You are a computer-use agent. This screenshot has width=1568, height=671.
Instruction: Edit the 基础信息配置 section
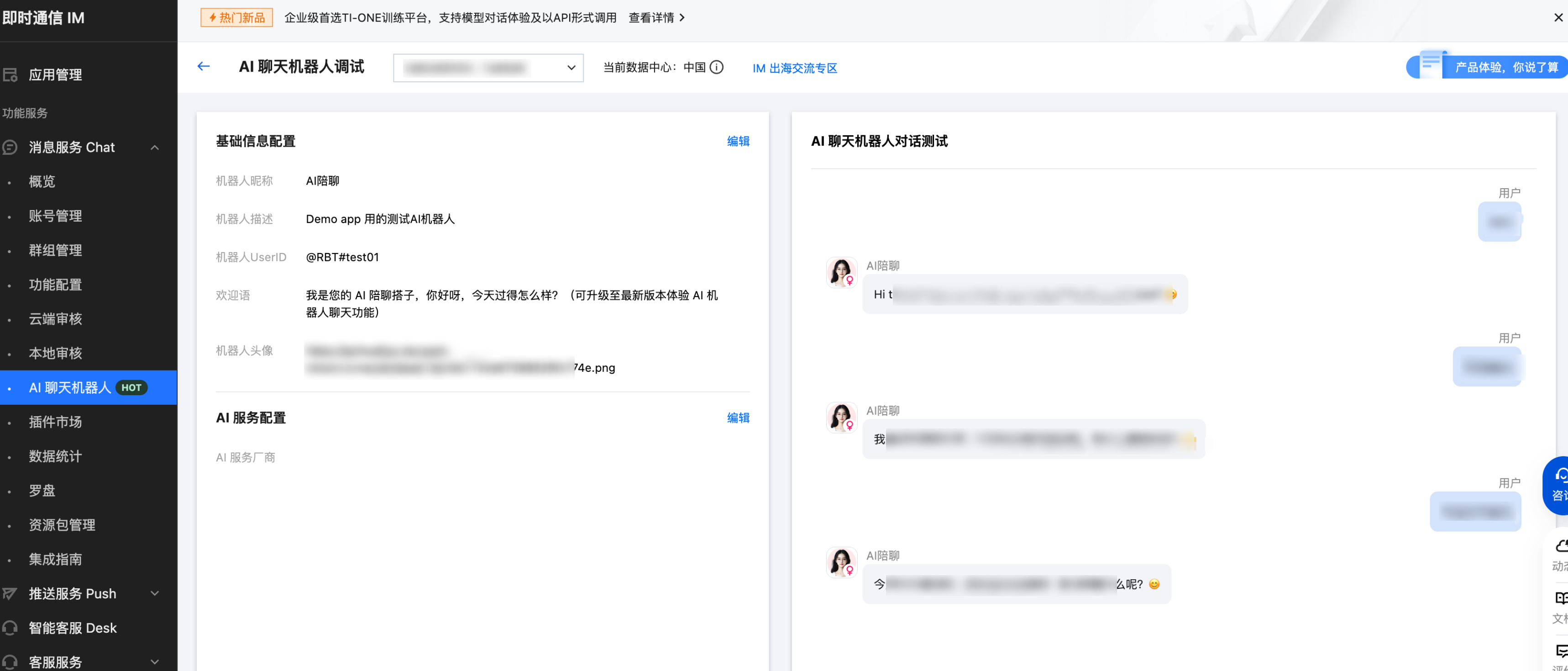[x=738, y=141]
